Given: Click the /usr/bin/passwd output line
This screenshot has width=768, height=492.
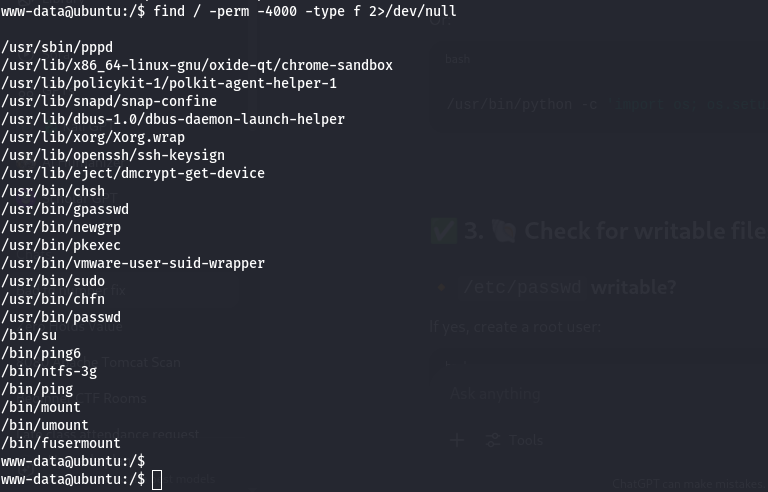Looking at the screenshot, I should [61, 317].
